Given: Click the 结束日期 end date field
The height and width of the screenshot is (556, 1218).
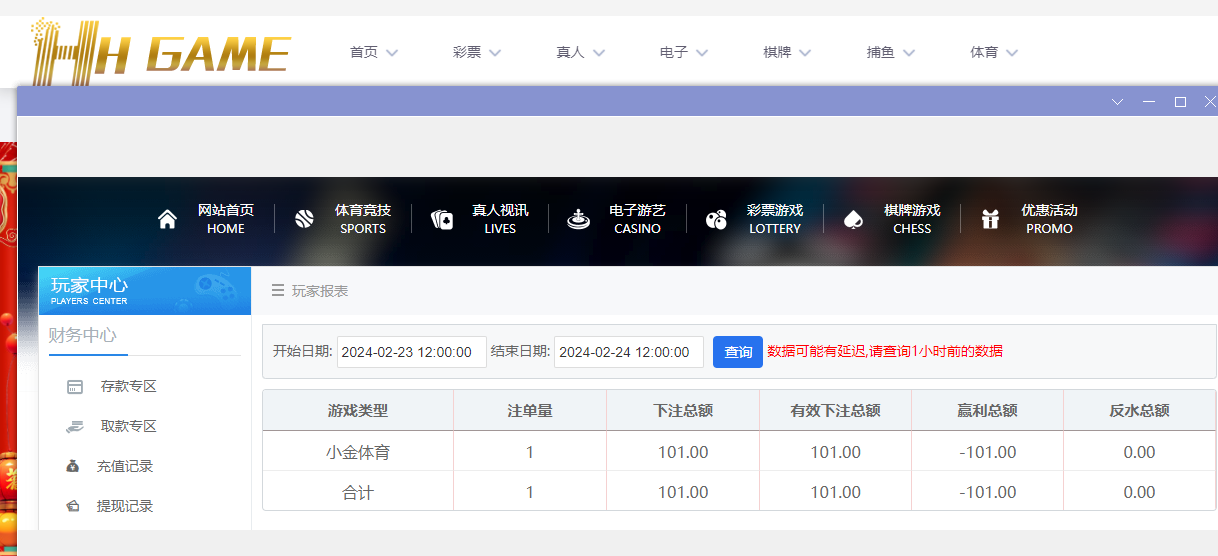Looking at the screenshot, I should [628, 352].
